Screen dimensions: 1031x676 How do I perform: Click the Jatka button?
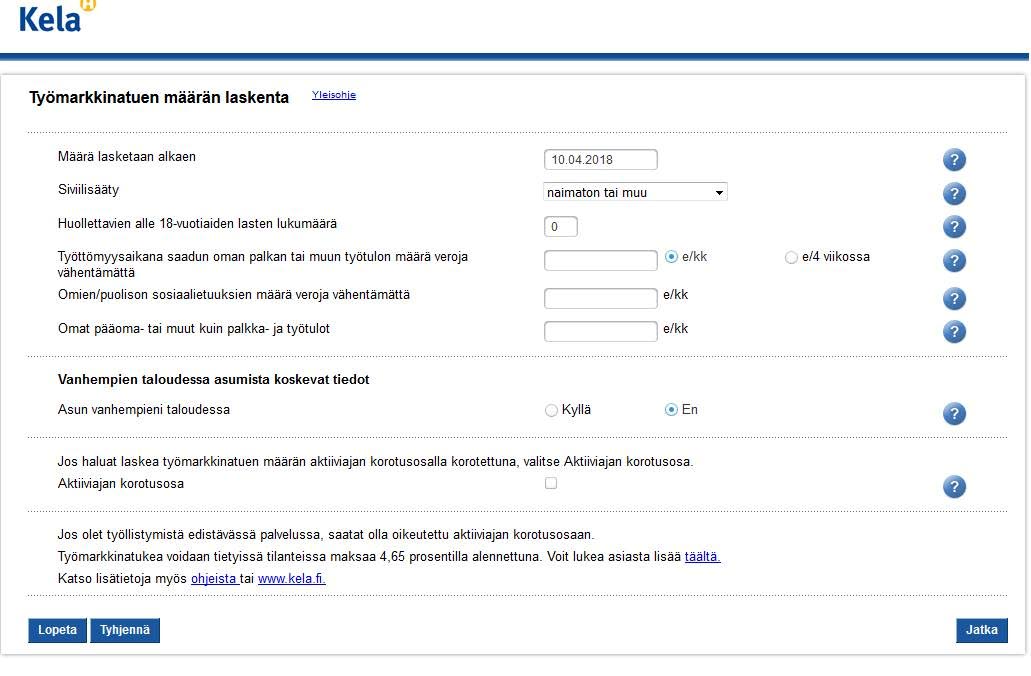(x=982, y=630)
